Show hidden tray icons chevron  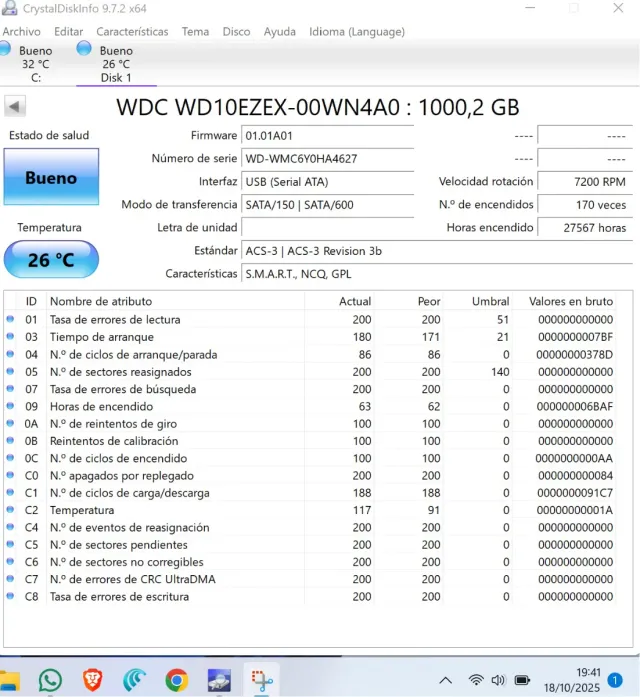click(x=446, y=681)
